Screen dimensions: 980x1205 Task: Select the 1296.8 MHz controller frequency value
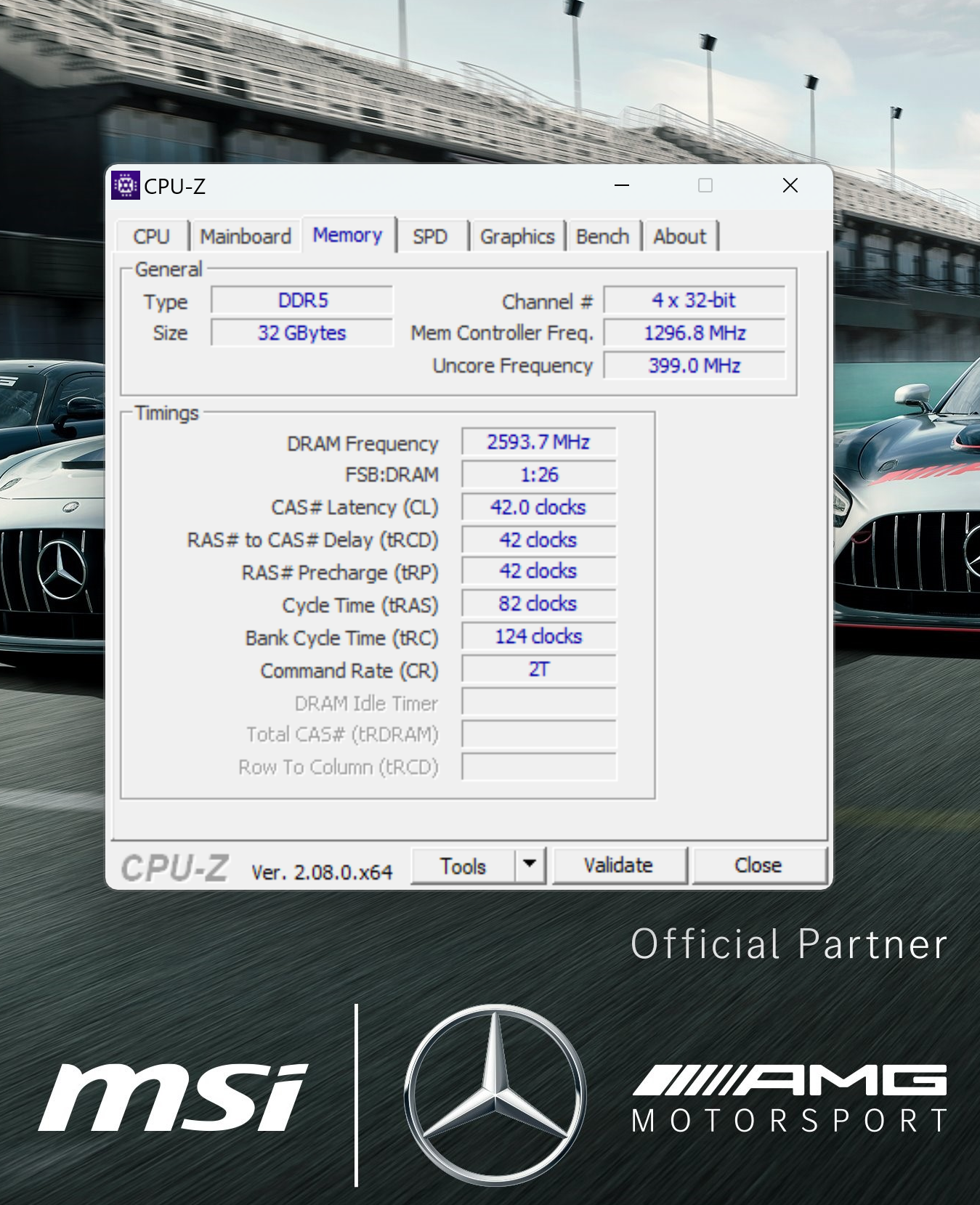(x=694, y=333)
